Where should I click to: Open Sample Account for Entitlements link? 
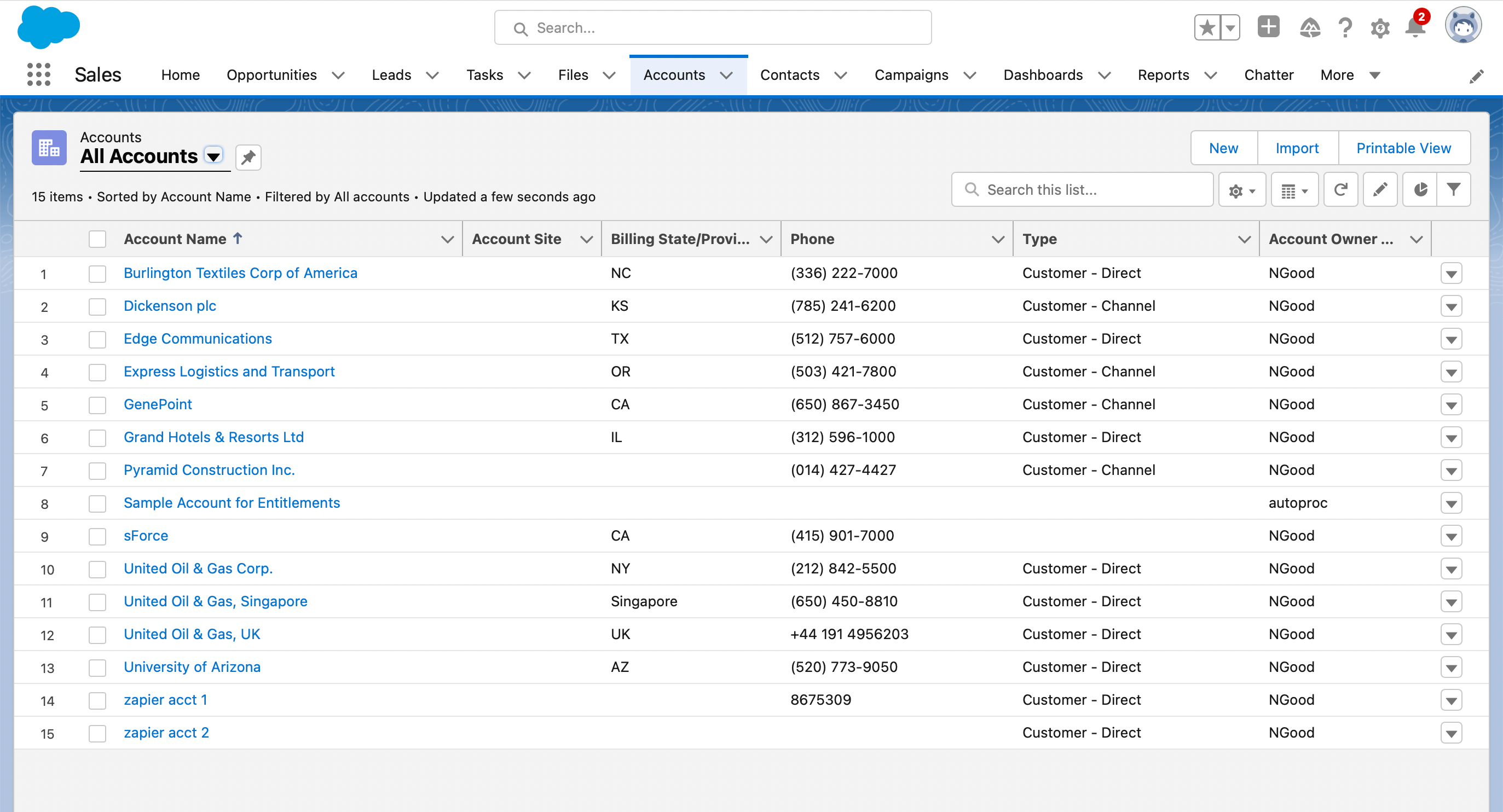click(x=232, y=503)
